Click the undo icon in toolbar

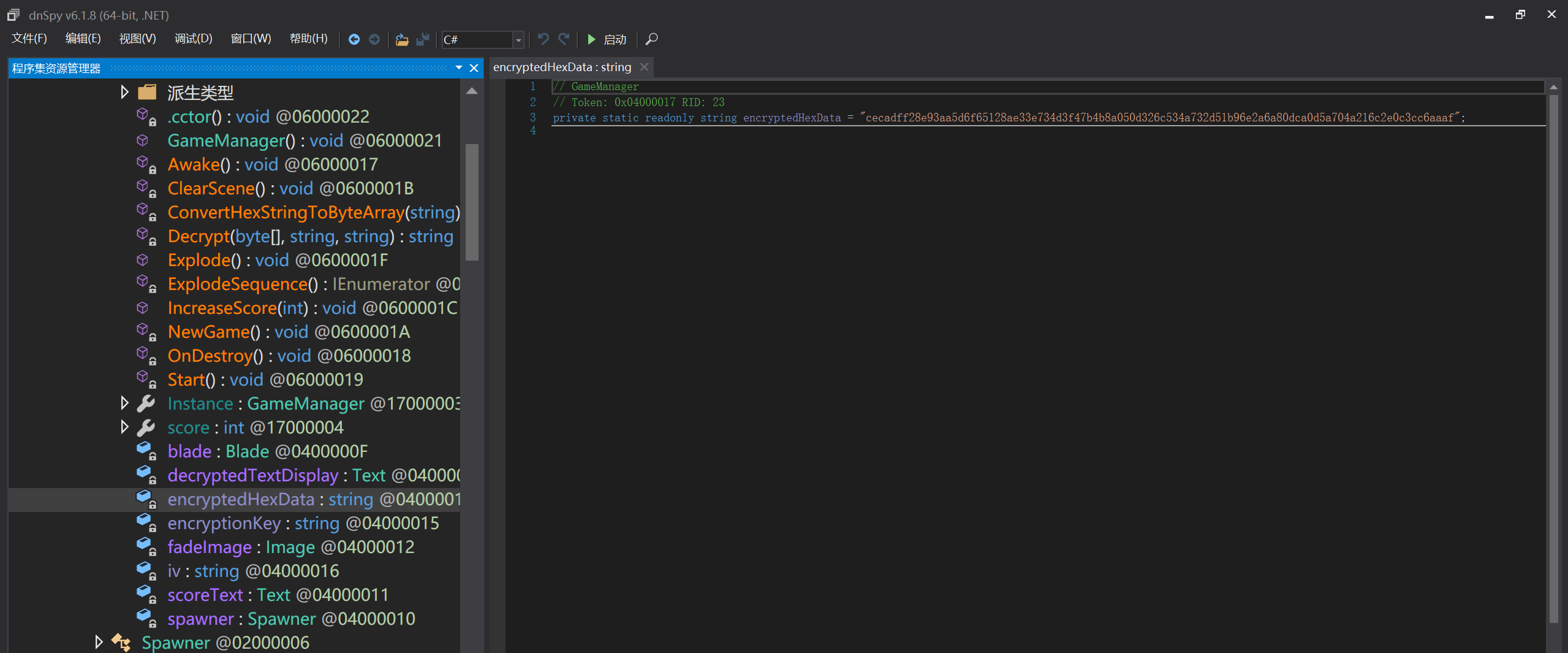pyautogui.click(x=543, y=39)
